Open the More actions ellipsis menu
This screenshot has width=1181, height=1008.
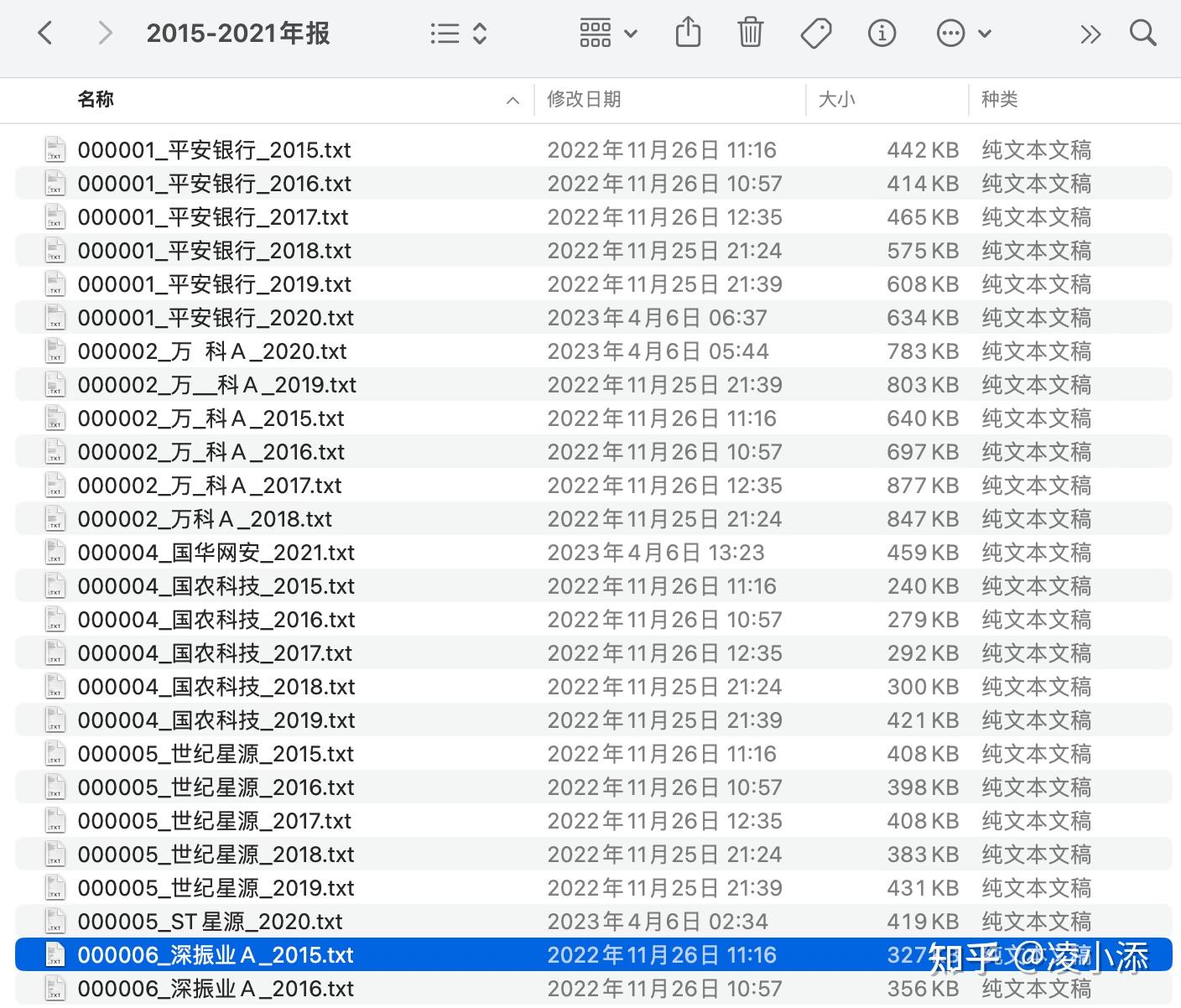click(x=964, y=34)
